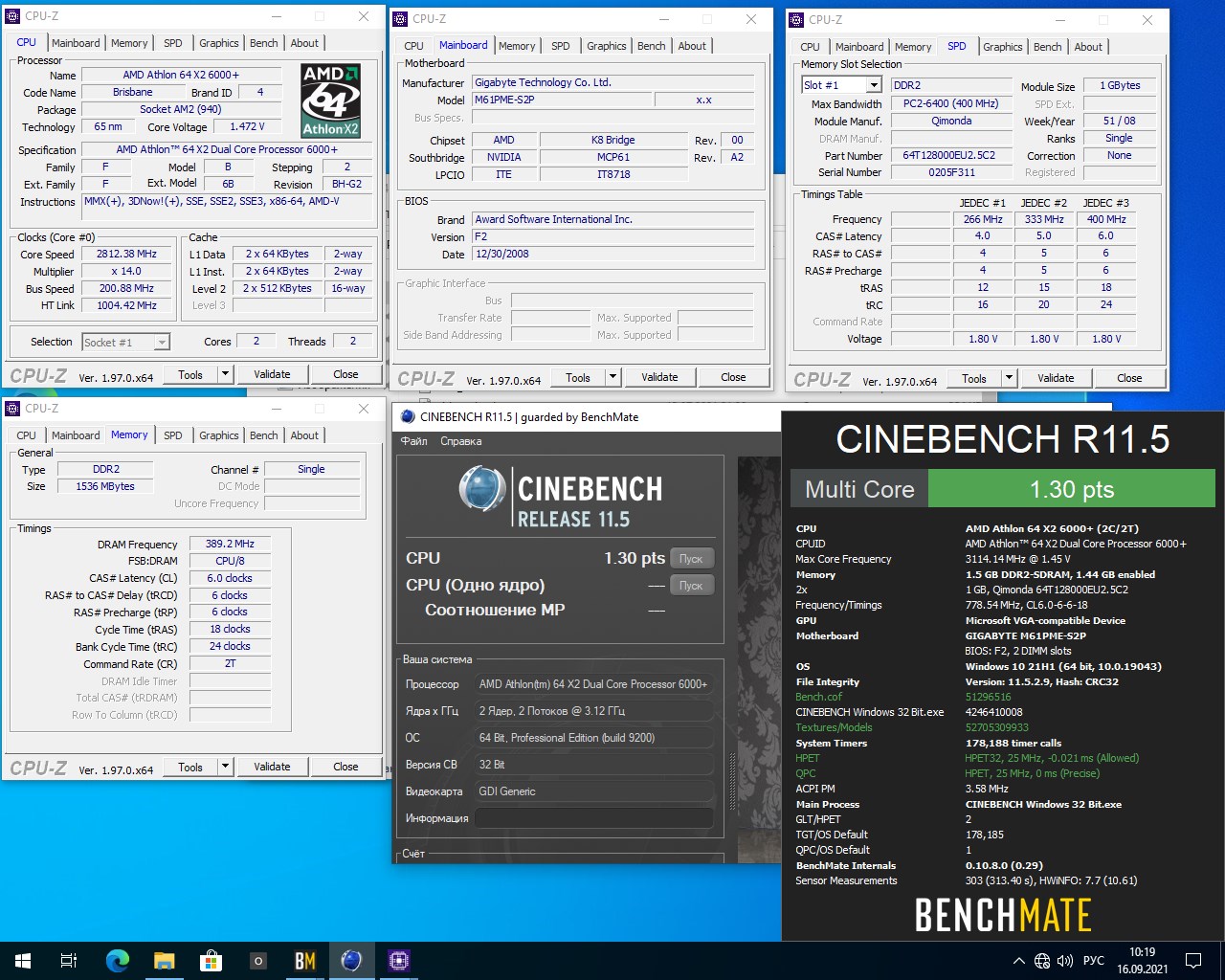Click the AMD Athlon X2 logo
1225x980 pixels.
[x=330, y=100]
